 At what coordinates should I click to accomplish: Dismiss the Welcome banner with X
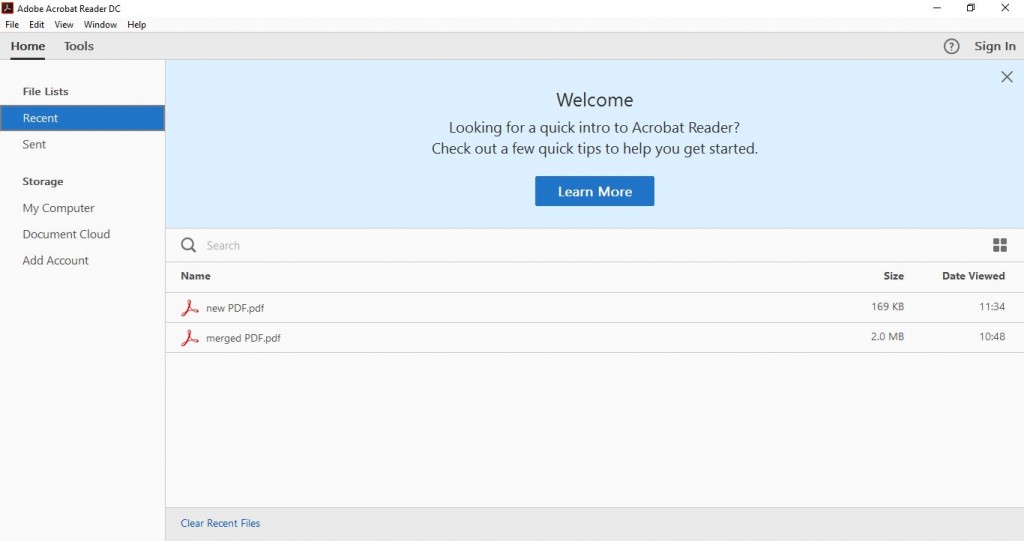click(x=1006, y=77)
